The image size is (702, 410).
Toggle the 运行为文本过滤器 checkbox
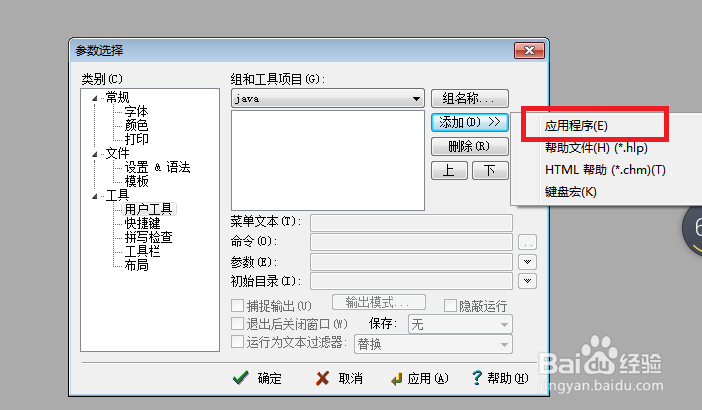[x=237, y=342]
